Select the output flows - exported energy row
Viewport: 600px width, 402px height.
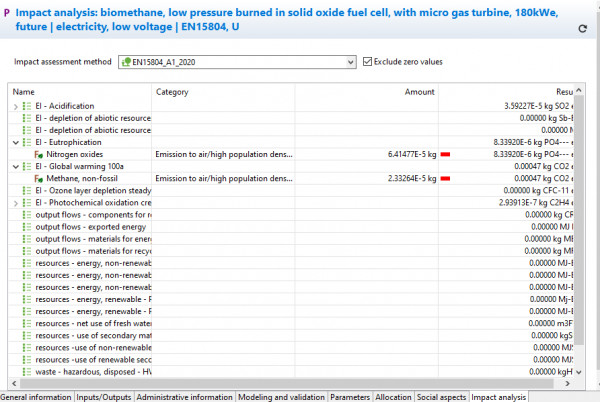[291, 227]
